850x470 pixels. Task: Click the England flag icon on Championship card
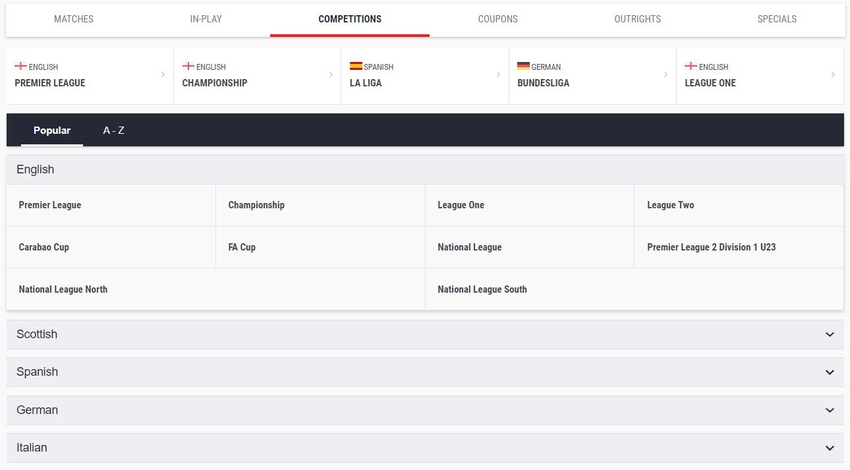[x=188, y=66]
